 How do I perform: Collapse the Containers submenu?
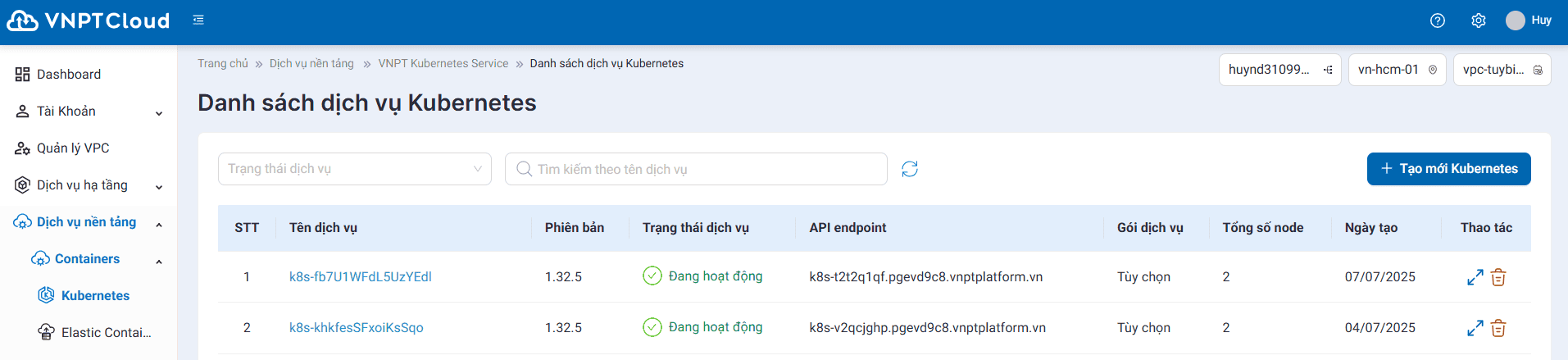click(158, 261)
